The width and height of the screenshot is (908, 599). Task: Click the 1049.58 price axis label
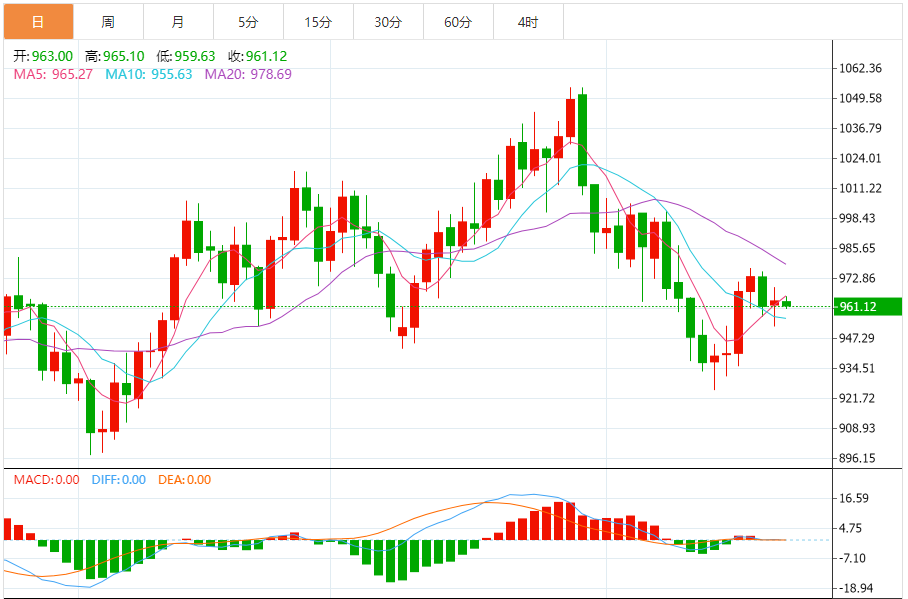coord(861,98)
